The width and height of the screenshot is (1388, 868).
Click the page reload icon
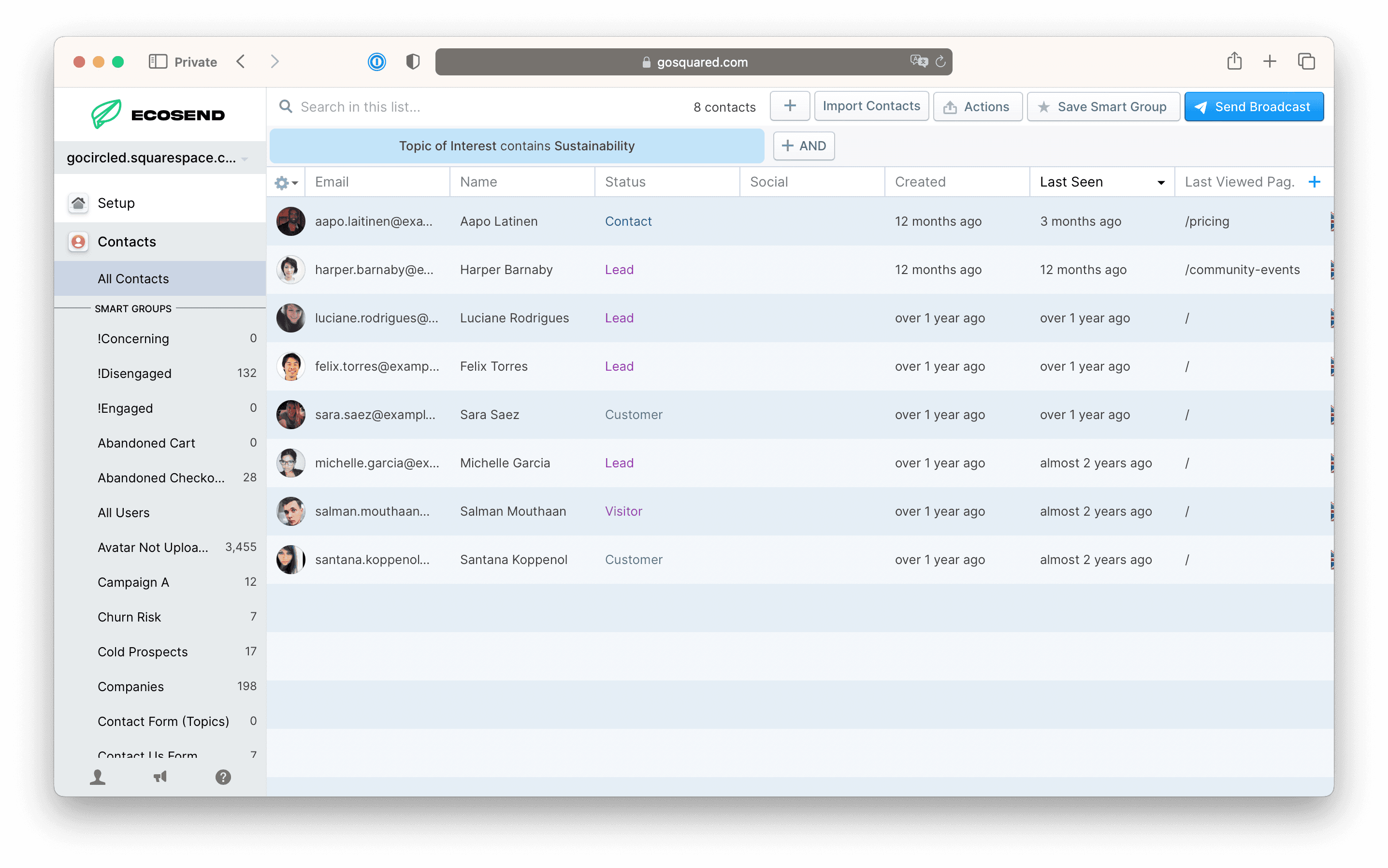click(940, 61)
